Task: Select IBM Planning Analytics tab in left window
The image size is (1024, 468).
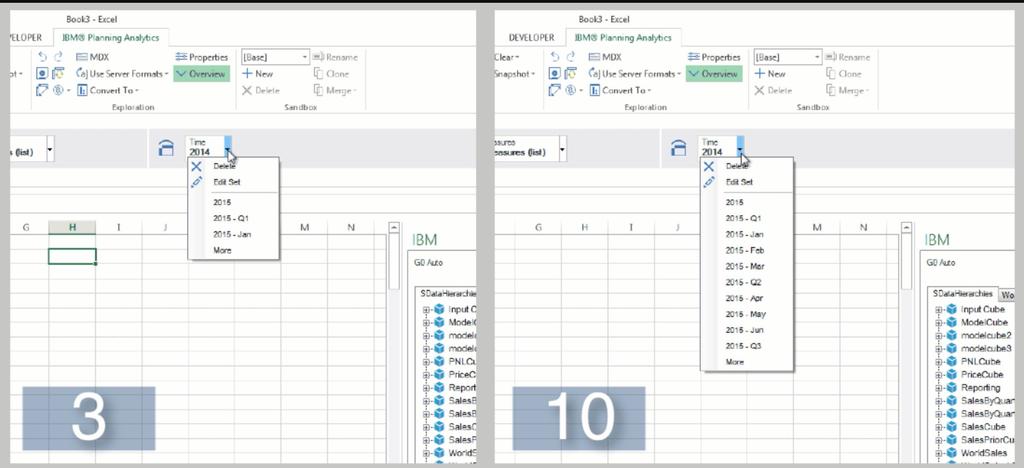Action: tap(111, 37)
